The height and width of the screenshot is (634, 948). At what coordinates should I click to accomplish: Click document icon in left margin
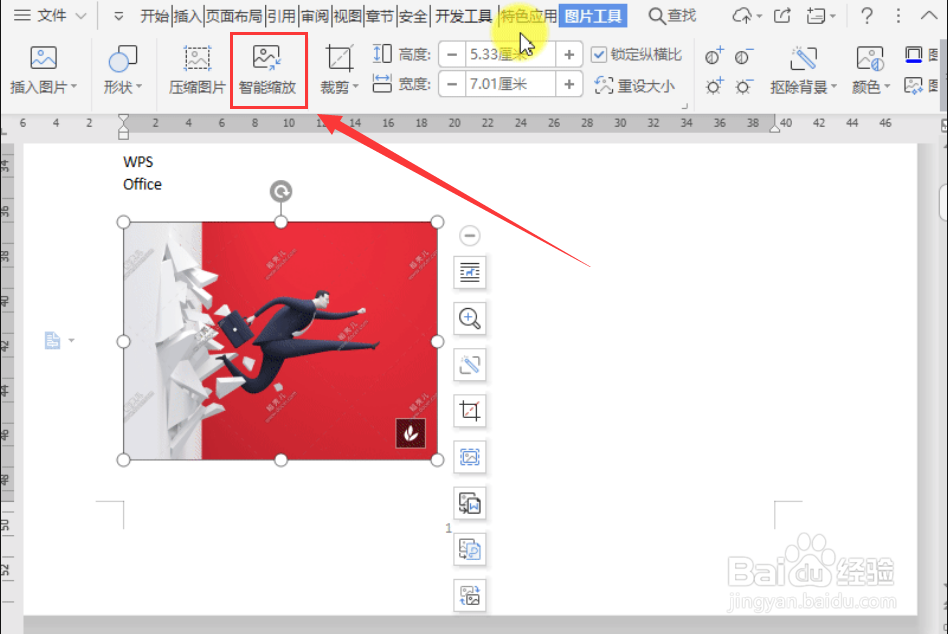(53, 340)
